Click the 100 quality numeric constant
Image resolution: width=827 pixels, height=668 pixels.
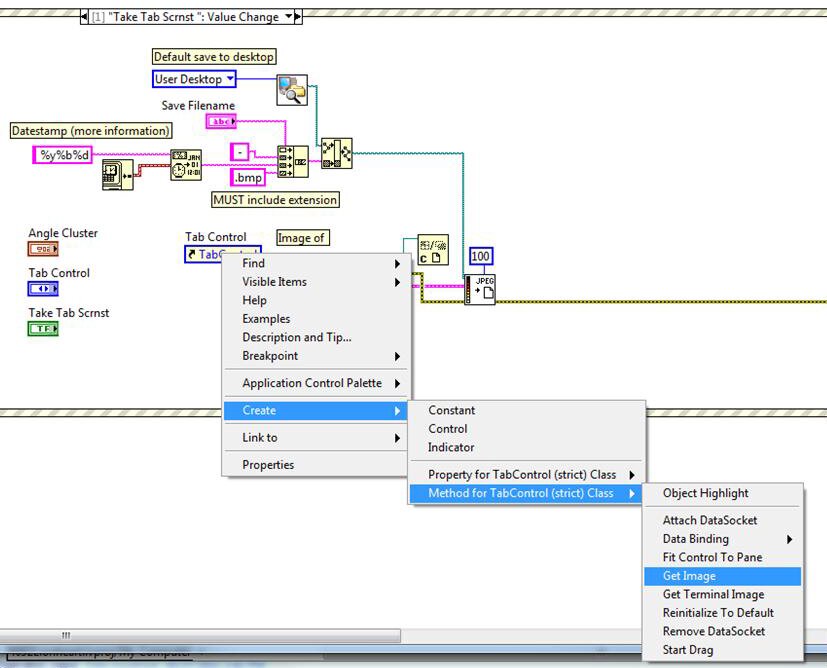tap(481, 257)
